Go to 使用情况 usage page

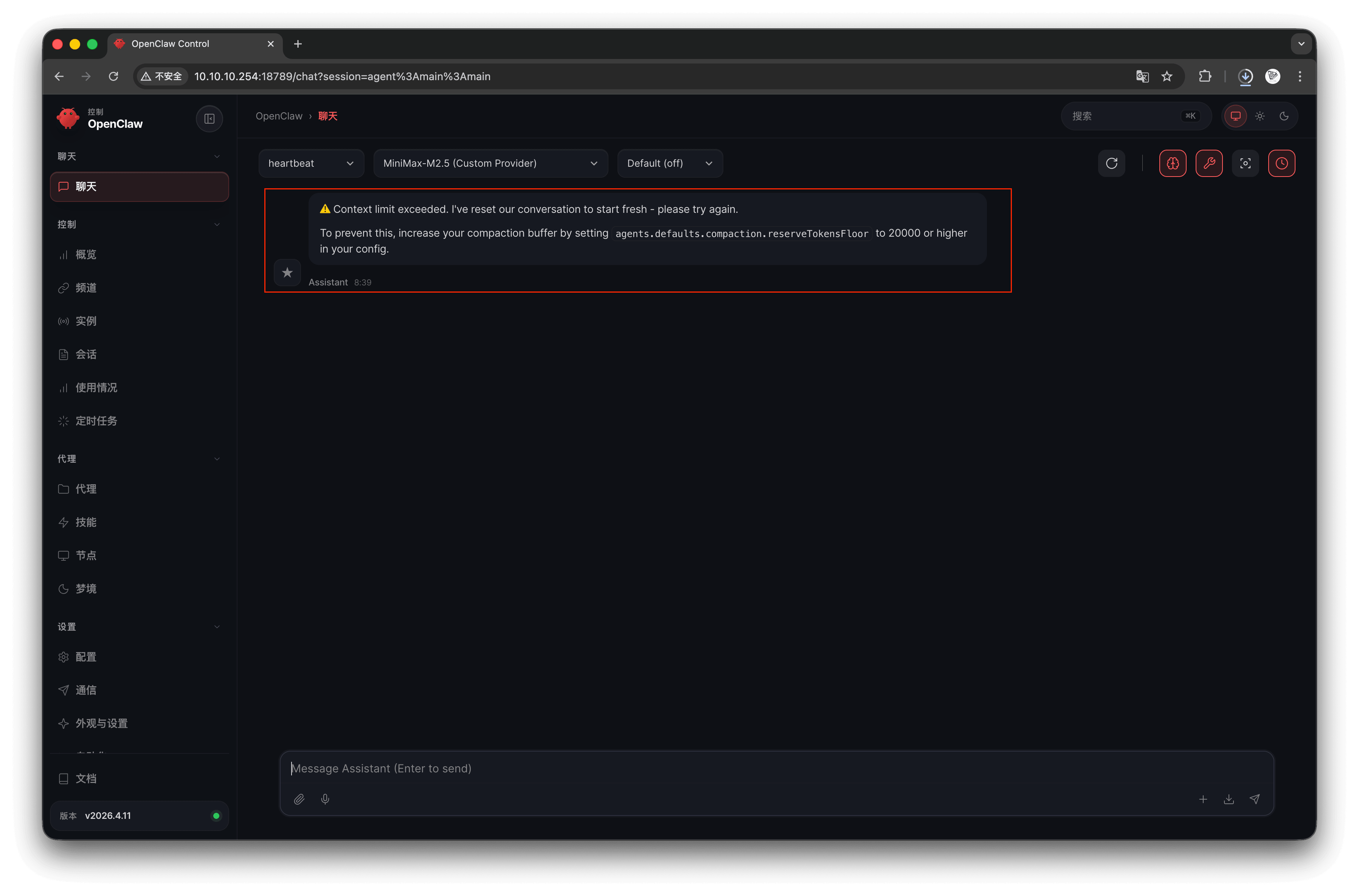[139, 388]
